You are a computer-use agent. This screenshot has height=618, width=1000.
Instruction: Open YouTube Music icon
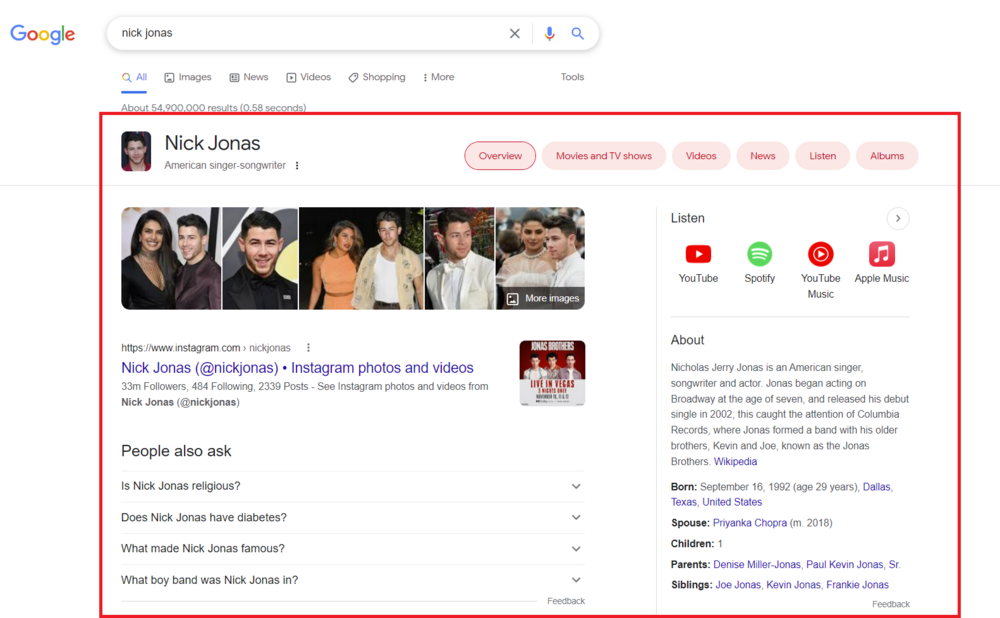point(821,254)
